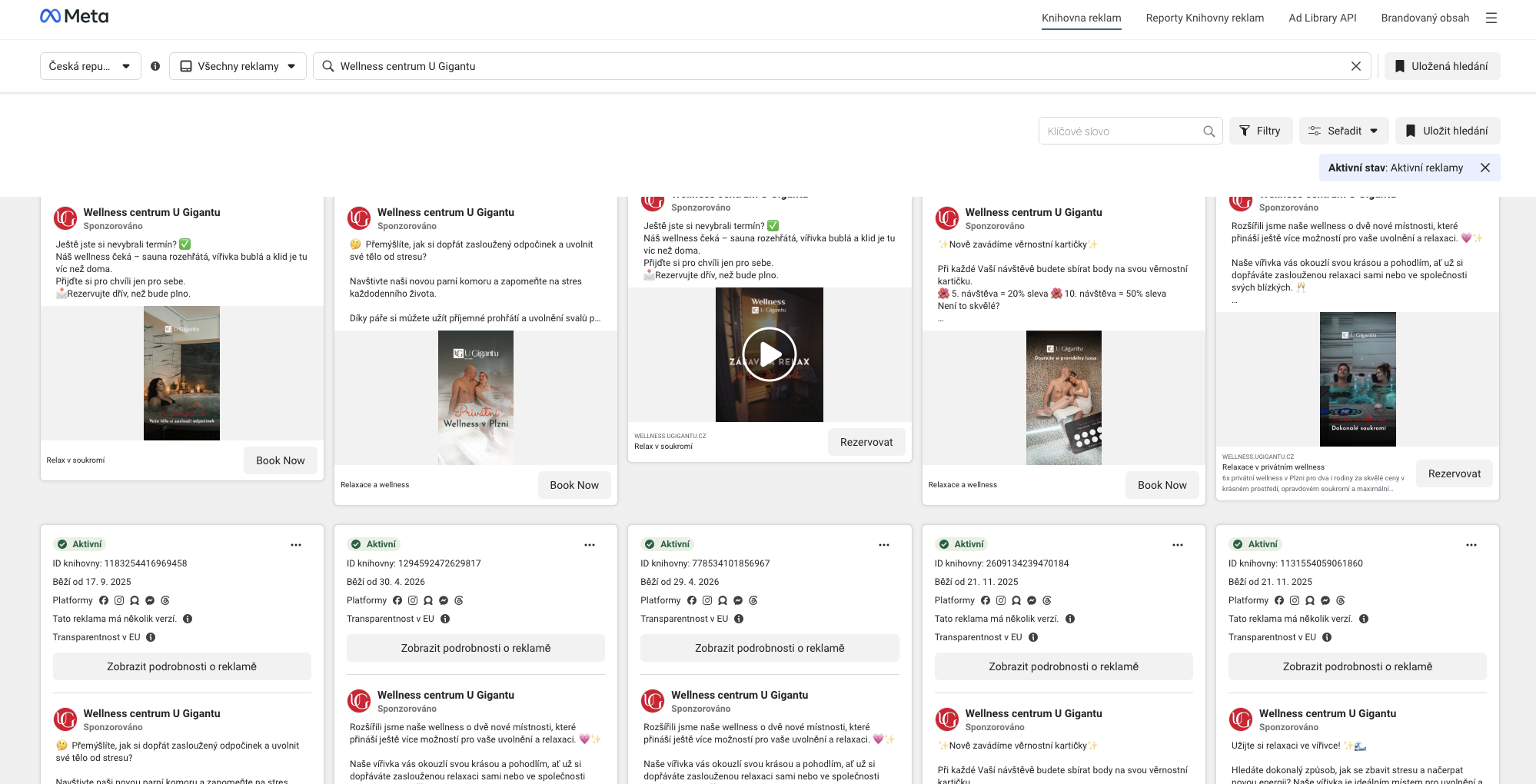Play the Wellness U Gigantu video ad
The width and height of the screenshot is (1536, 784).
pos(770,354)
